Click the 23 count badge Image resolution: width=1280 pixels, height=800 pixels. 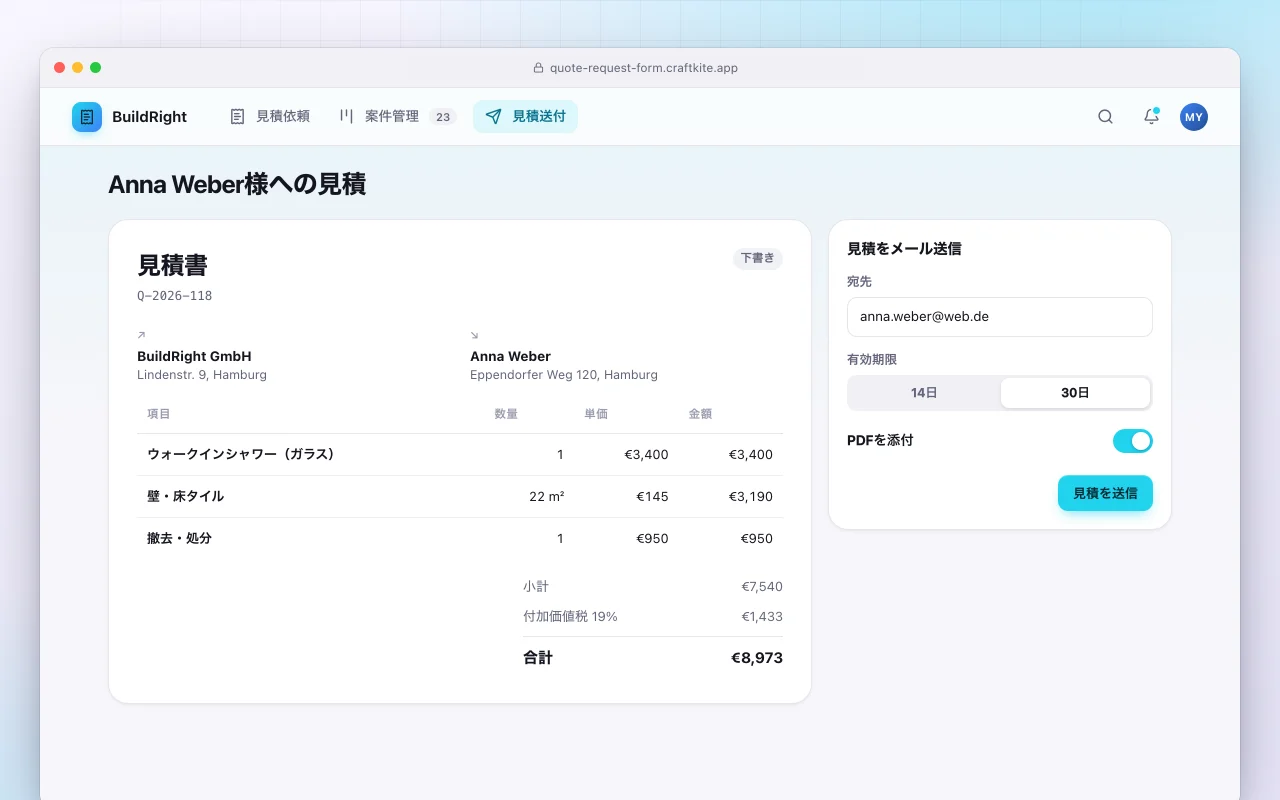tap(443, 117)
